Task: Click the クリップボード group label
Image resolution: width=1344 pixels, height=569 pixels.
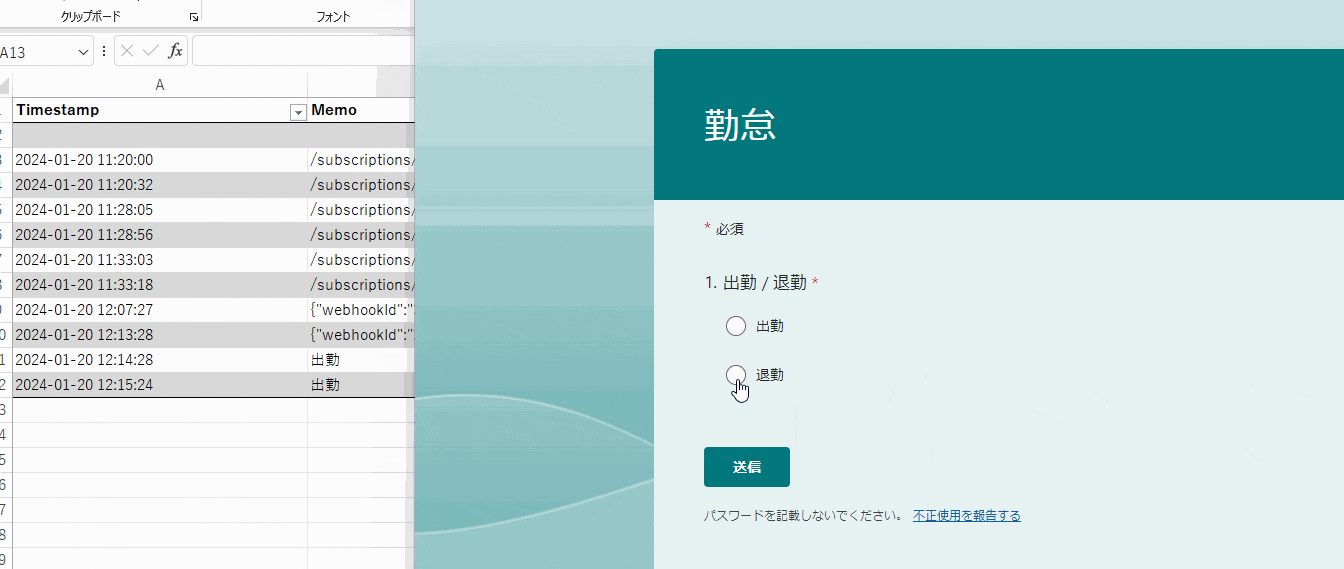Action: point(90,17)
